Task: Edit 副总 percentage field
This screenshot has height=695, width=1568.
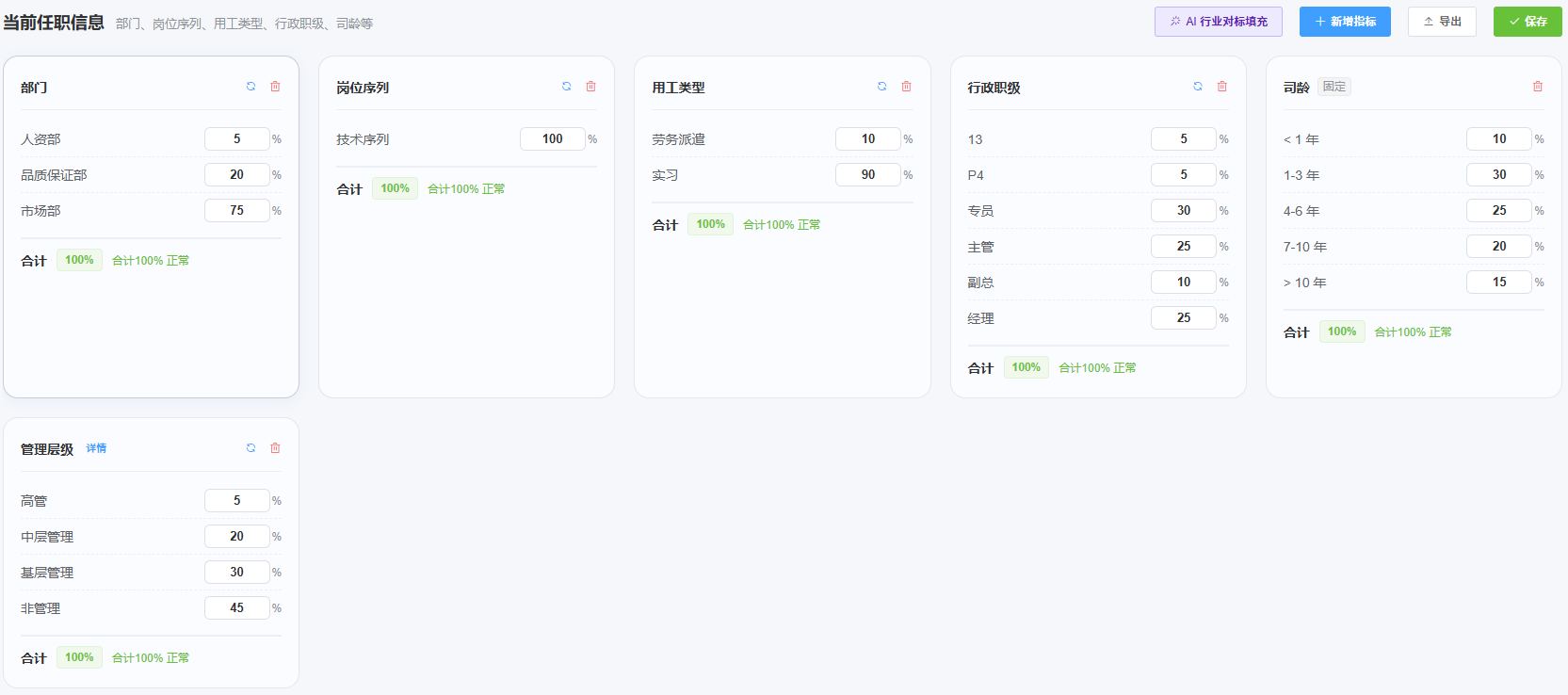Action: click(1184, 283)
